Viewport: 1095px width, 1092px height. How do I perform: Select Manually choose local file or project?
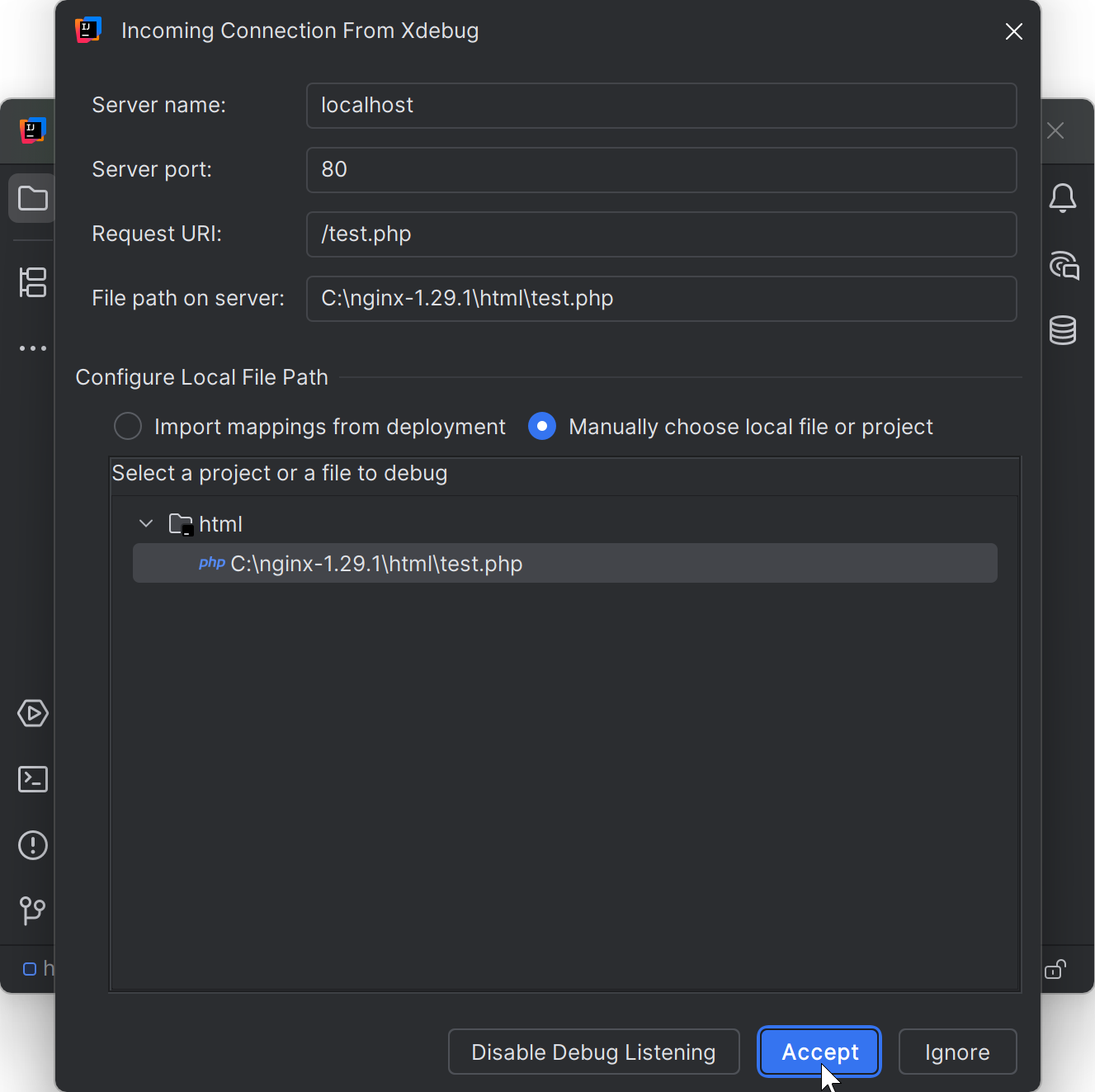[542, 427]
